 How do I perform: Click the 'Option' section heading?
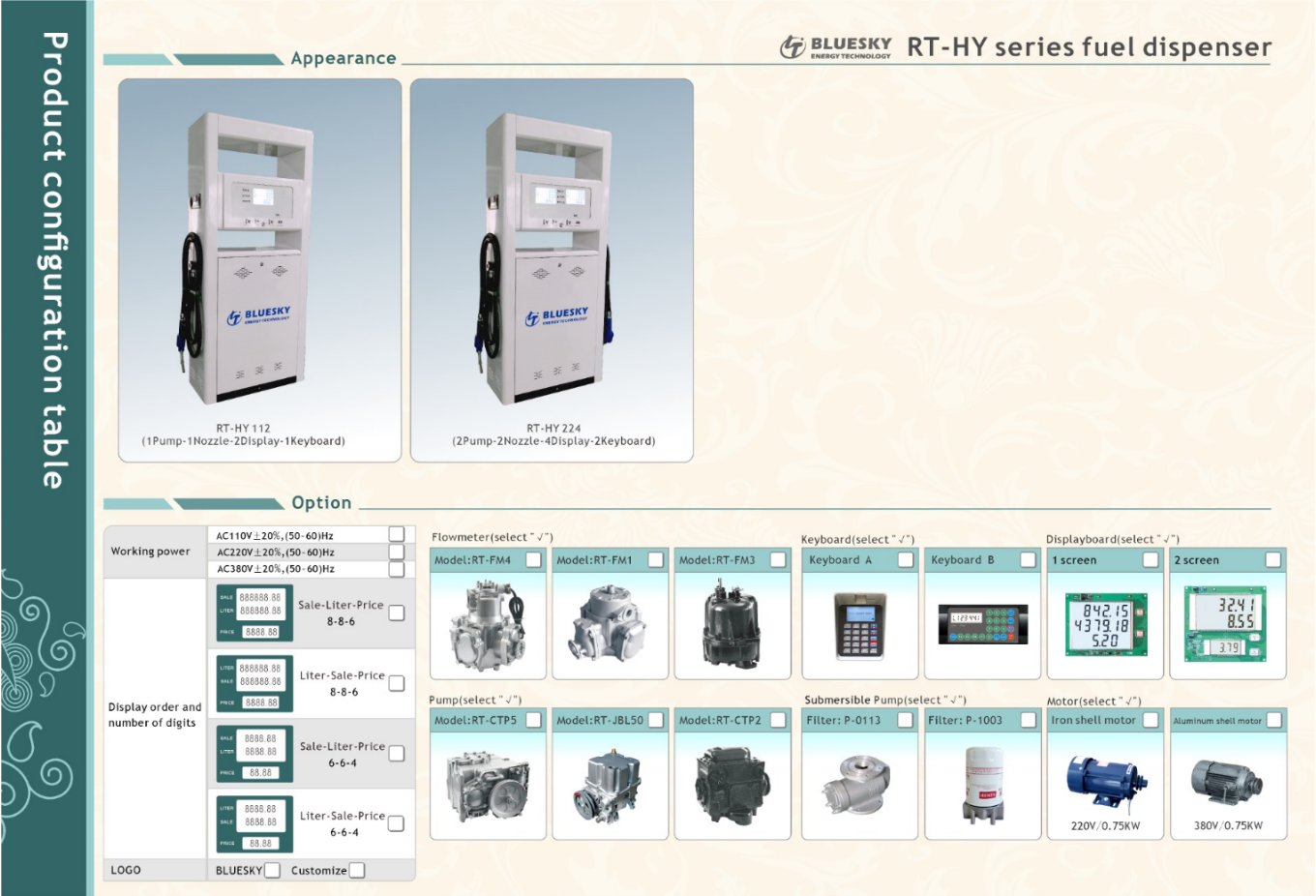[x=321, y=502]
